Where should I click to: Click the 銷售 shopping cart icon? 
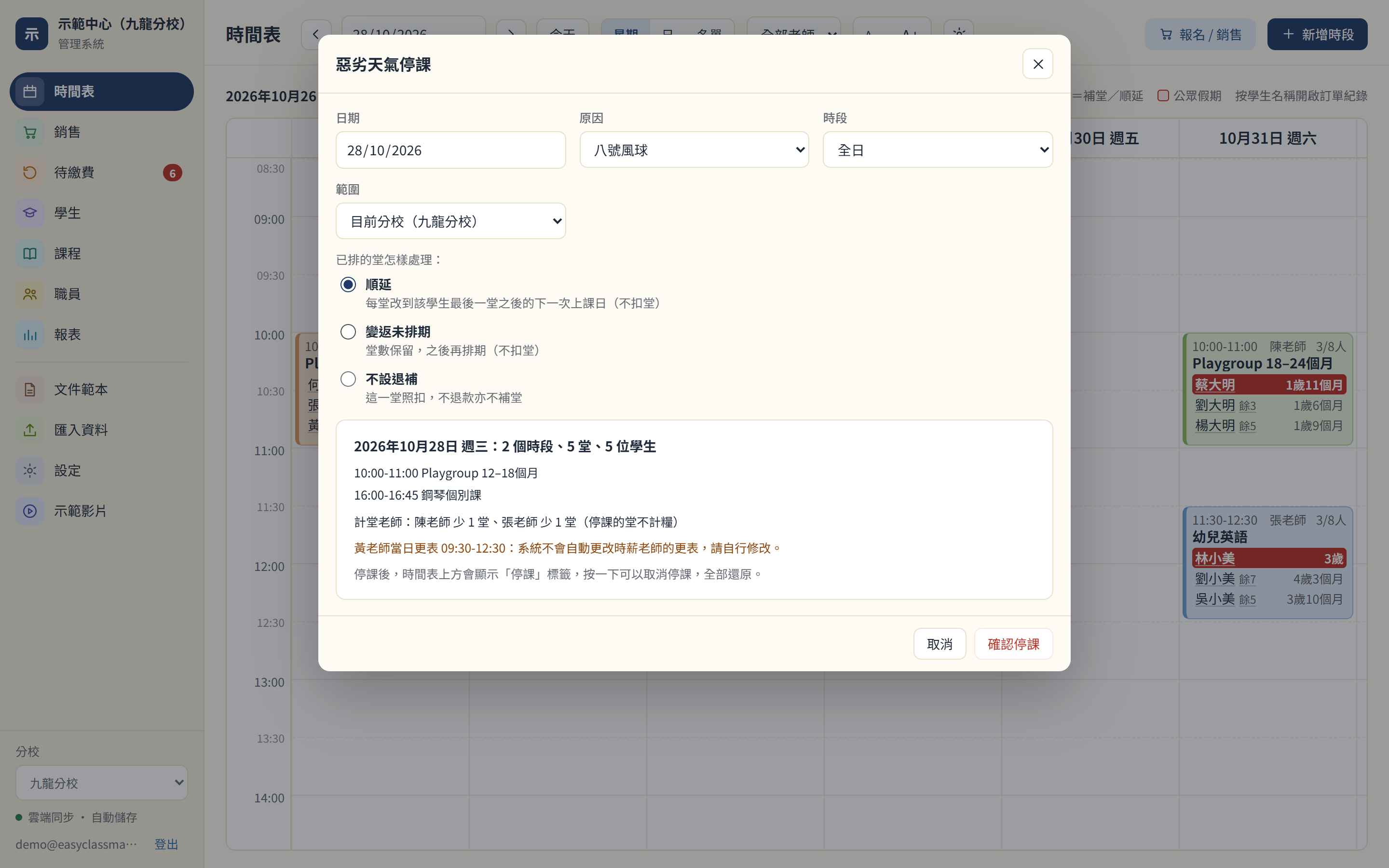(x=30, y=132)
